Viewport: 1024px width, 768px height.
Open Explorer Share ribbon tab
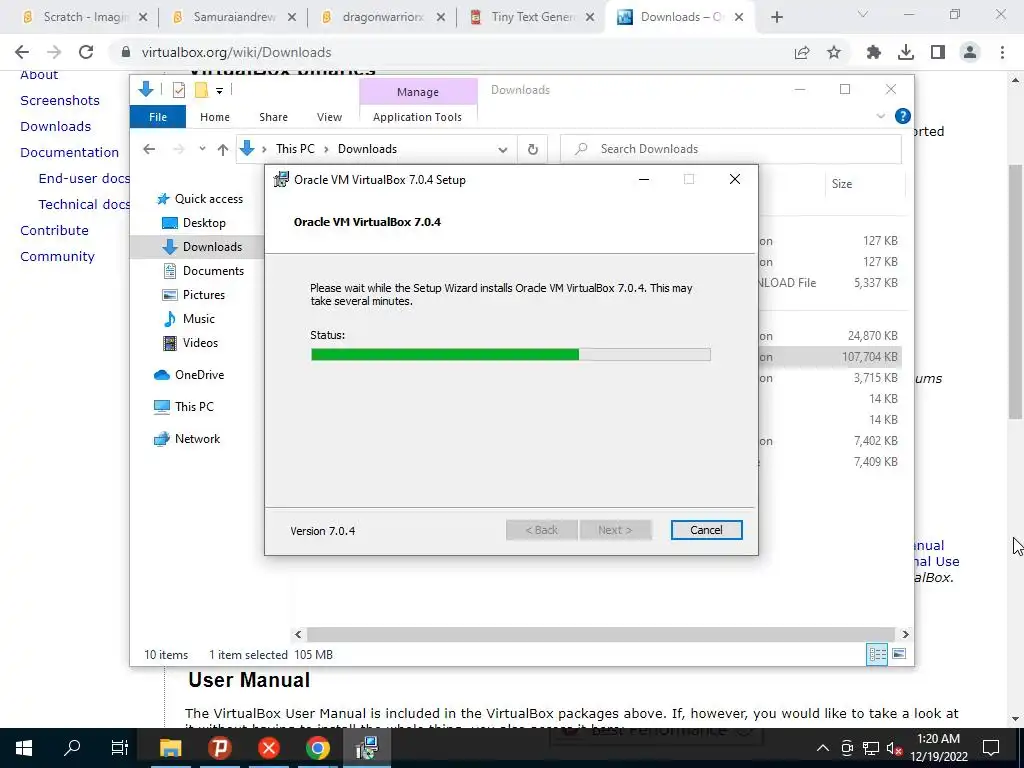coord(273,117)
